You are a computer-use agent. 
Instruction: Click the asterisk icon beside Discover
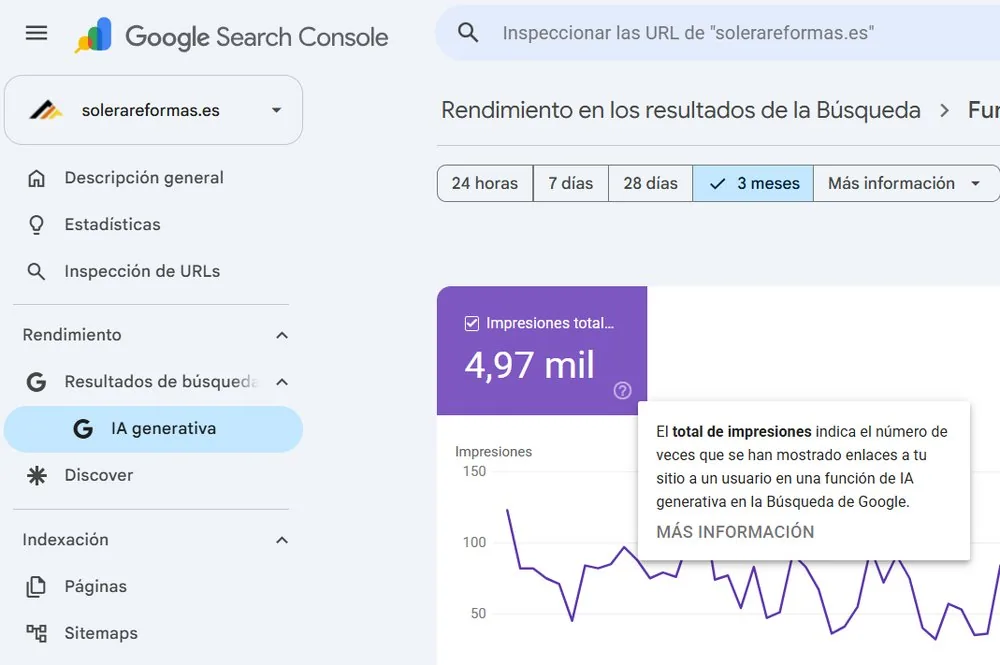click(37, 476)
